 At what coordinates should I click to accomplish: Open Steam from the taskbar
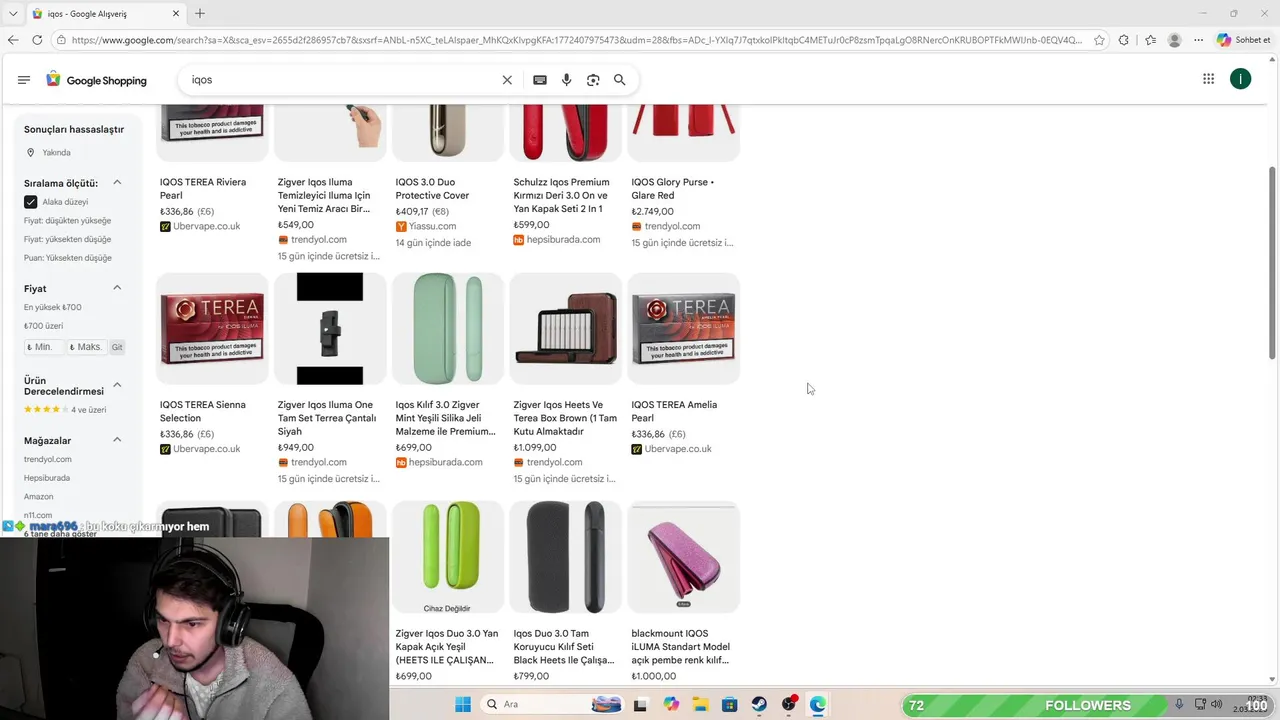click(759, 704)
